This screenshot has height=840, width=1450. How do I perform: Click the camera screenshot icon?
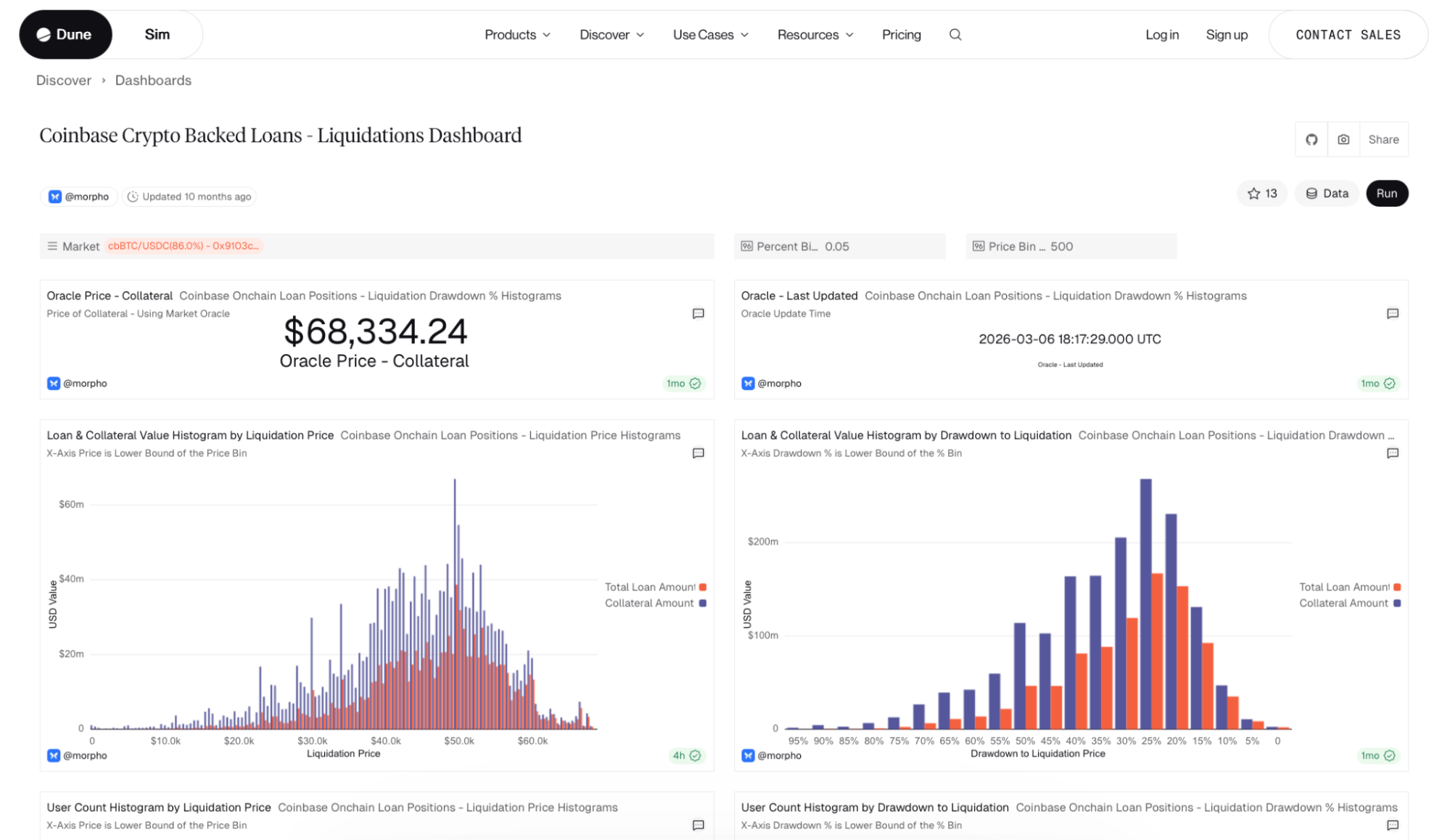1343,139
